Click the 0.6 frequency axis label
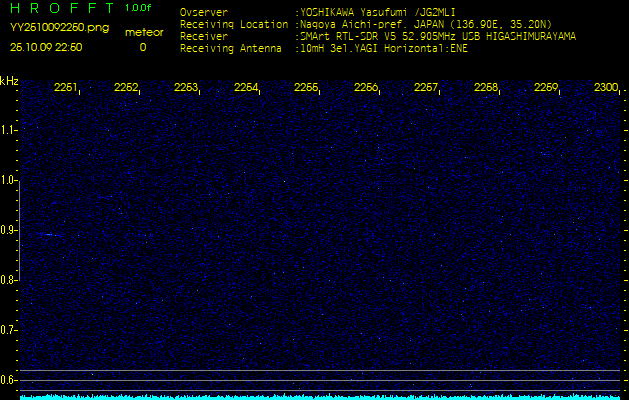Viewport: 629px width, 400px height. coord(9,379)
